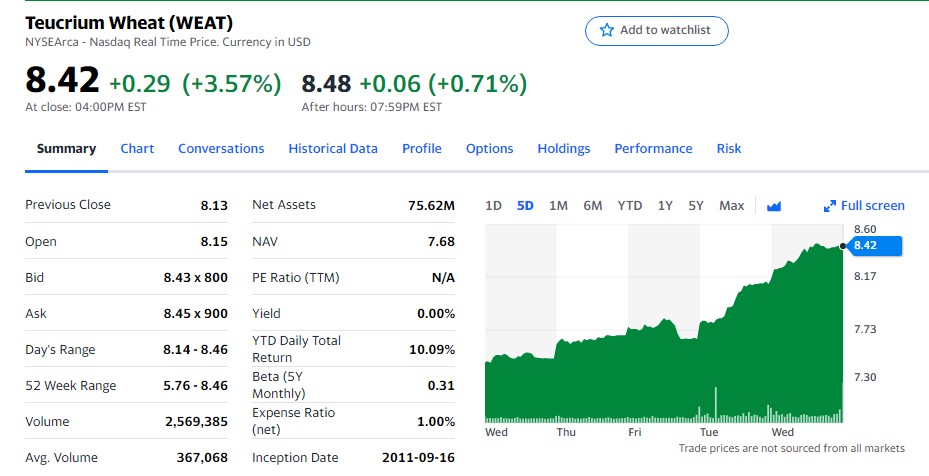Click the Full screen expand arrows icon
The image size is (929, 476).
pos(829,206)
